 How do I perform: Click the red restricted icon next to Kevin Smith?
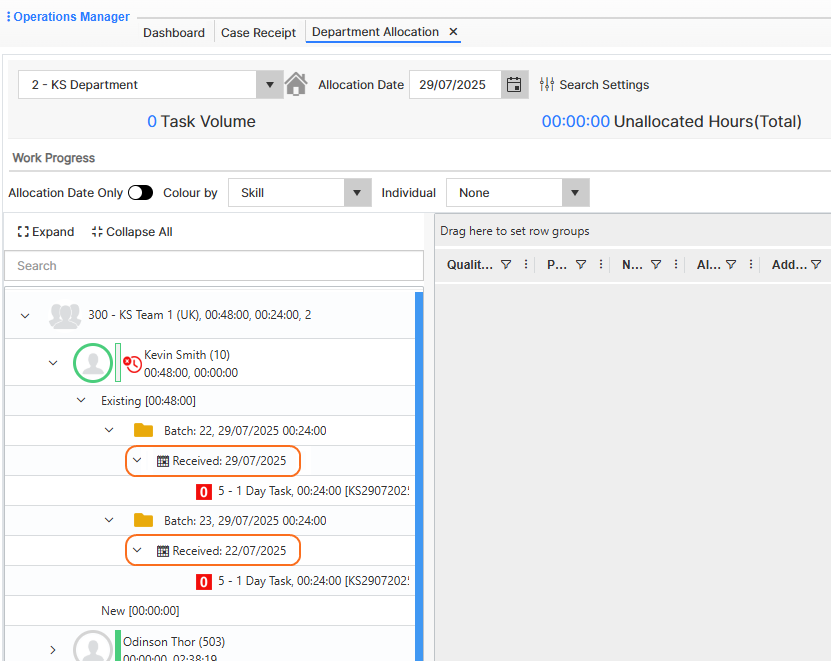coord(131,362)
